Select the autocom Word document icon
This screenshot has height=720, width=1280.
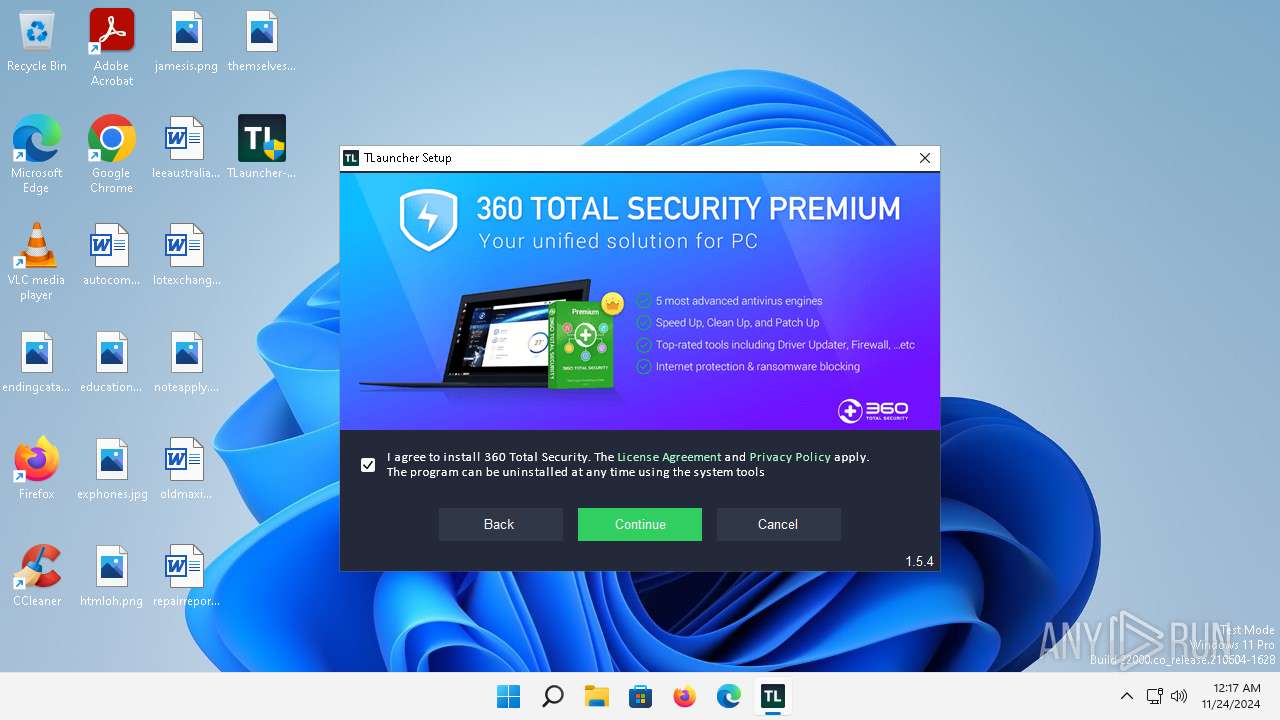[112, 256]
